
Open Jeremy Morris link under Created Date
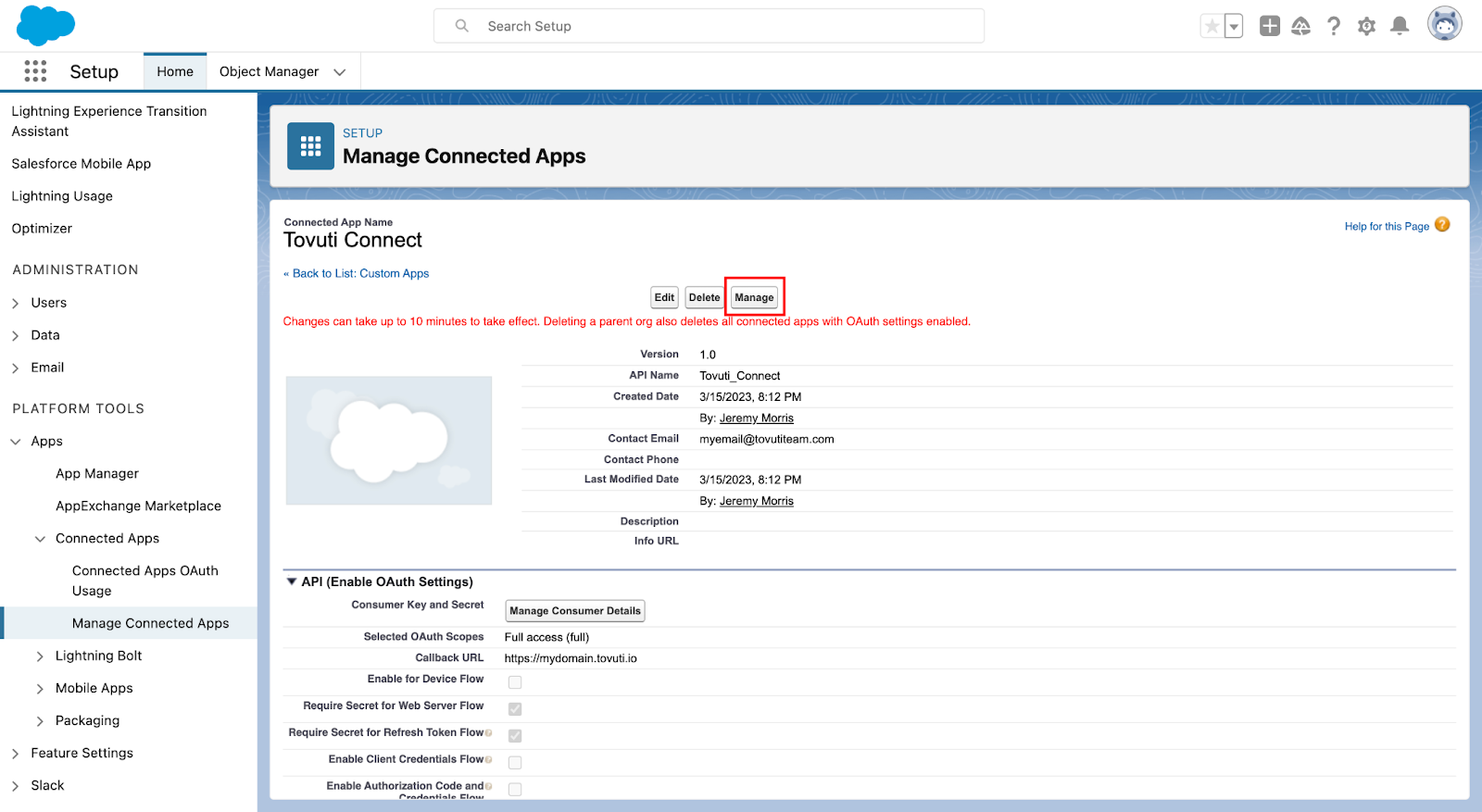[x=757, y=418]
